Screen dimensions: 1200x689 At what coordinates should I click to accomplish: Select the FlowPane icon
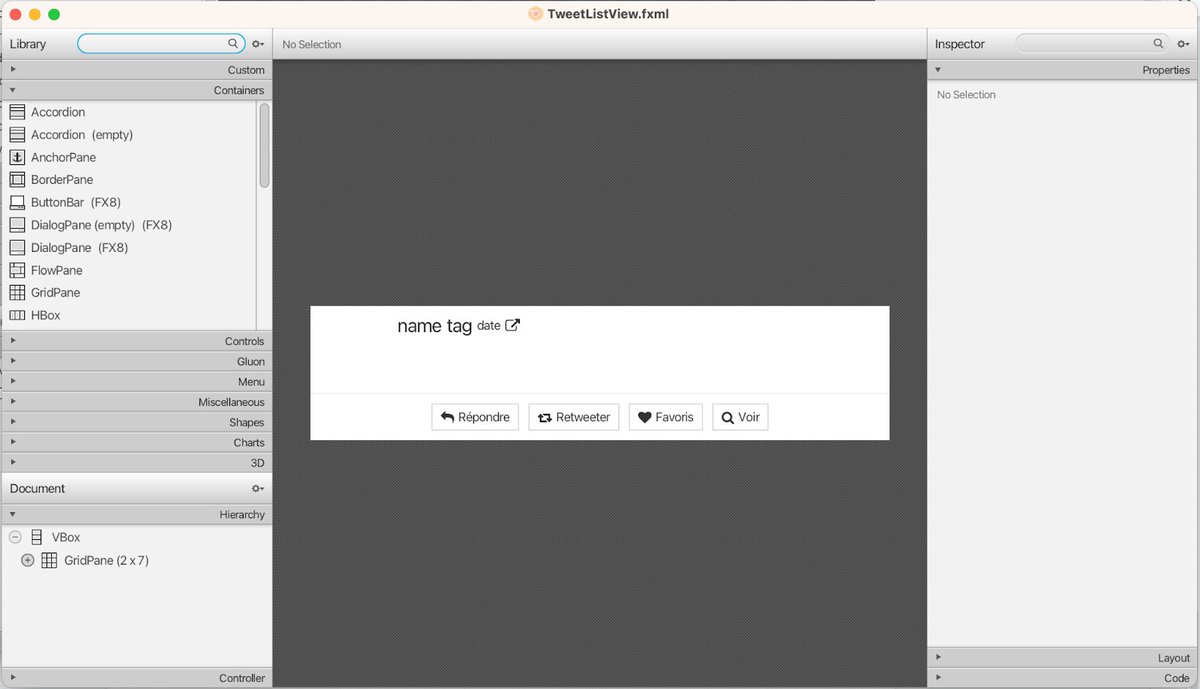point(17,270)
